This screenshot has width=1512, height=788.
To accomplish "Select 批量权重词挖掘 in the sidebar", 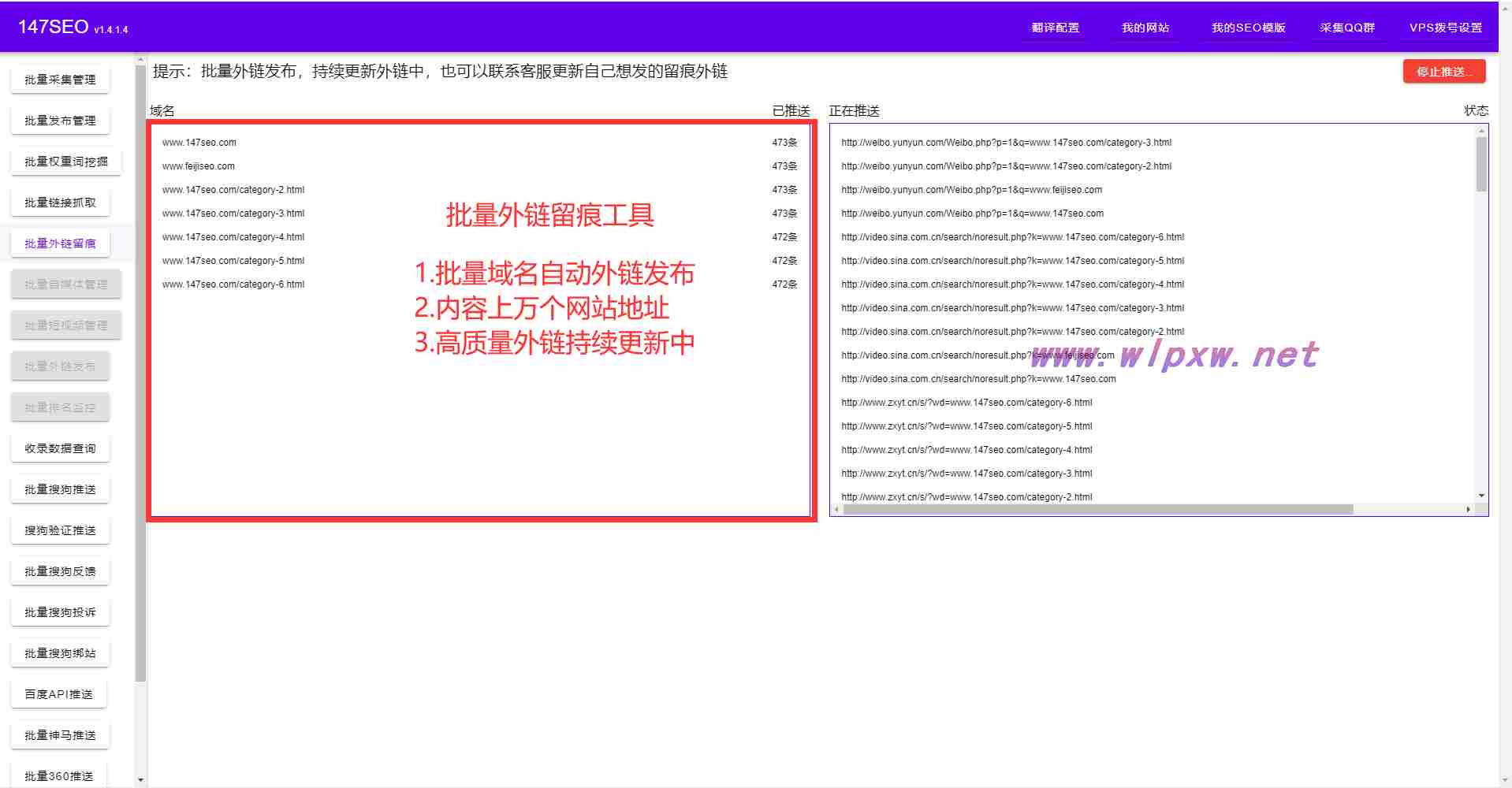I will point(66,162).
